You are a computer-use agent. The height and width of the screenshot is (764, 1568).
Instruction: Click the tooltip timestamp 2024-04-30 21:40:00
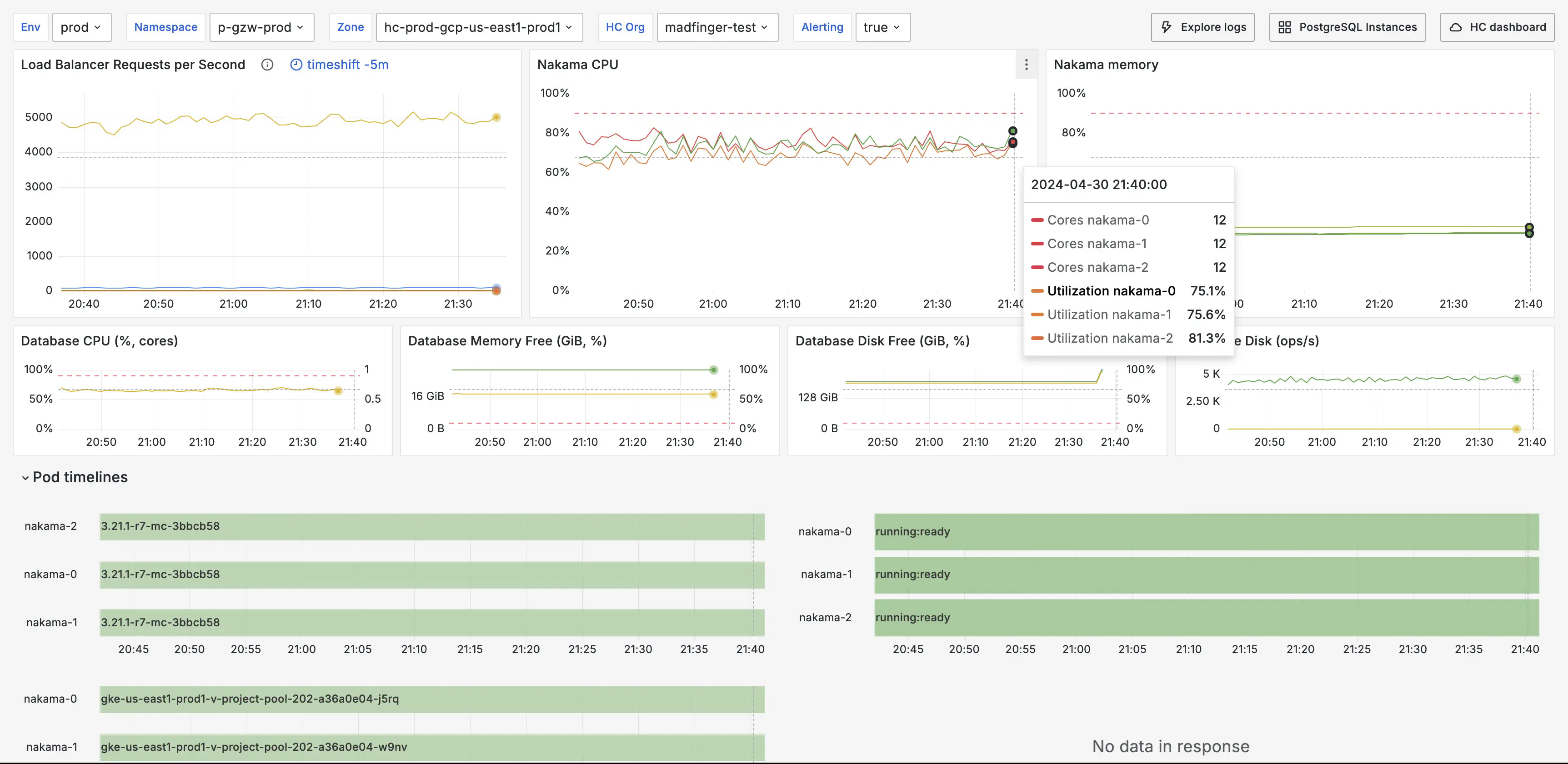point(1099,185)
